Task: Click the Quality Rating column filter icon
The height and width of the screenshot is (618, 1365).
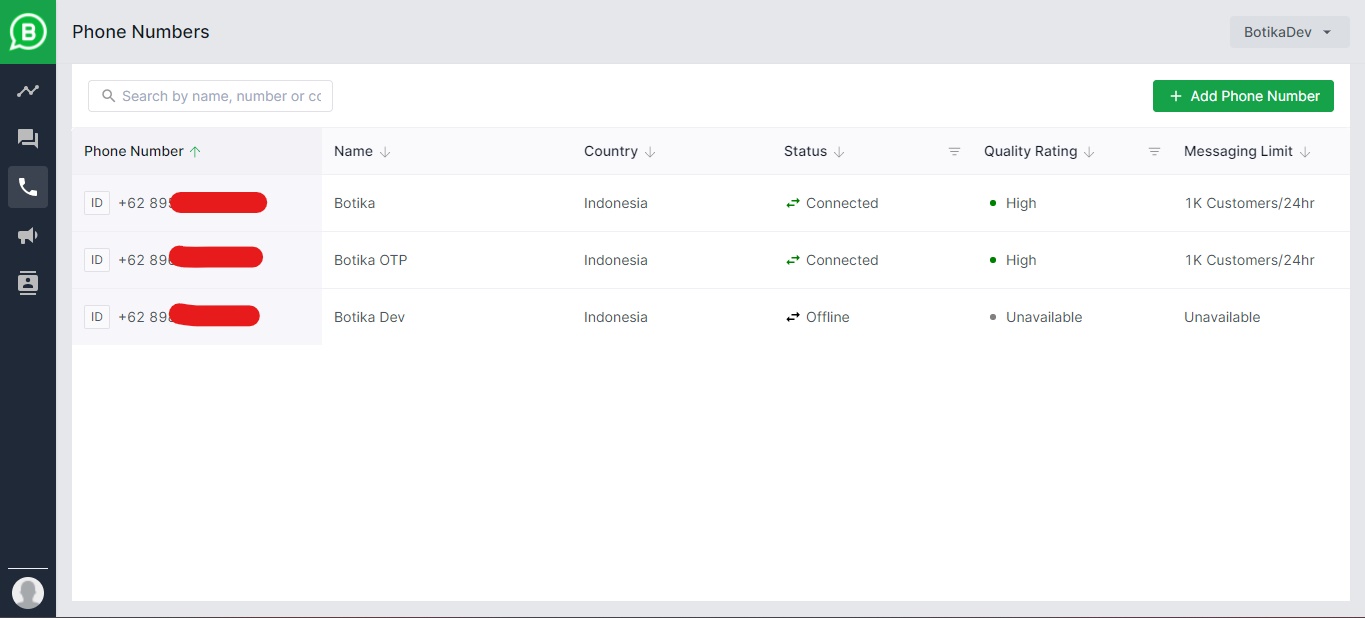Action: coord(1154,152)
